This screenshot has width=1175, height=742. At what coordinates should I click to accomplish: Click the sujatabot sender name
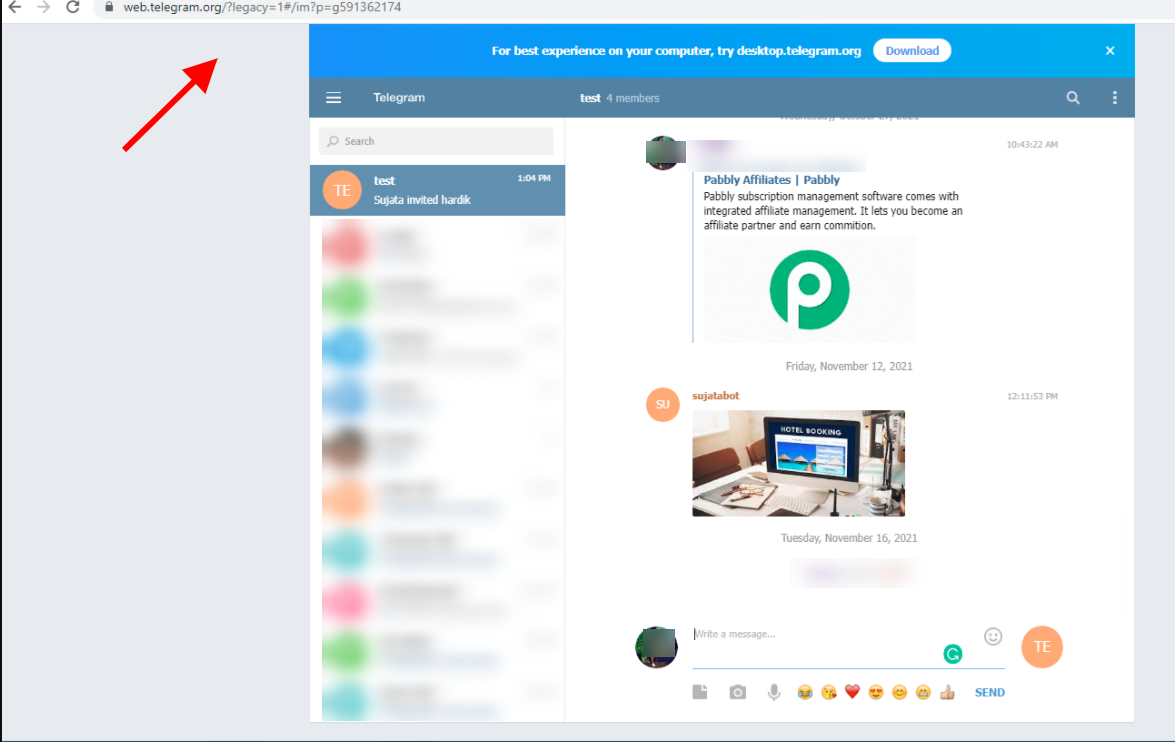(x=716, y=396)
